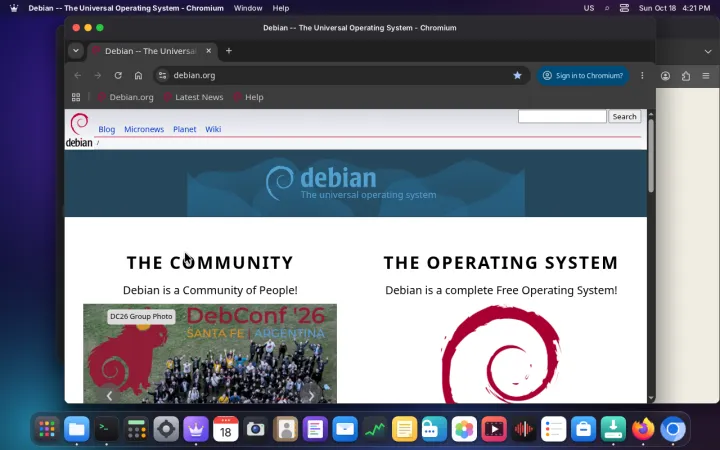Viewport: 720px width, 450px height.
Task: Click the Search button
Action: click(x=624, y=116)
